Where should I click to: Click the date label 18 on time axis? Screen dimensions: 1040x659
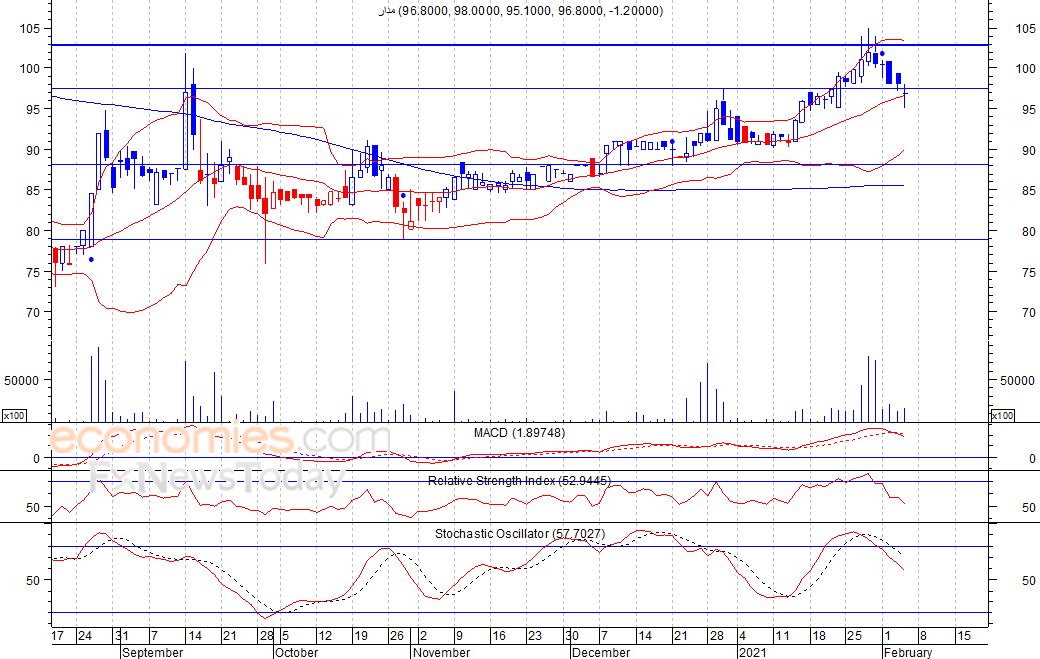pyautogui.click(x=818, y=636)
